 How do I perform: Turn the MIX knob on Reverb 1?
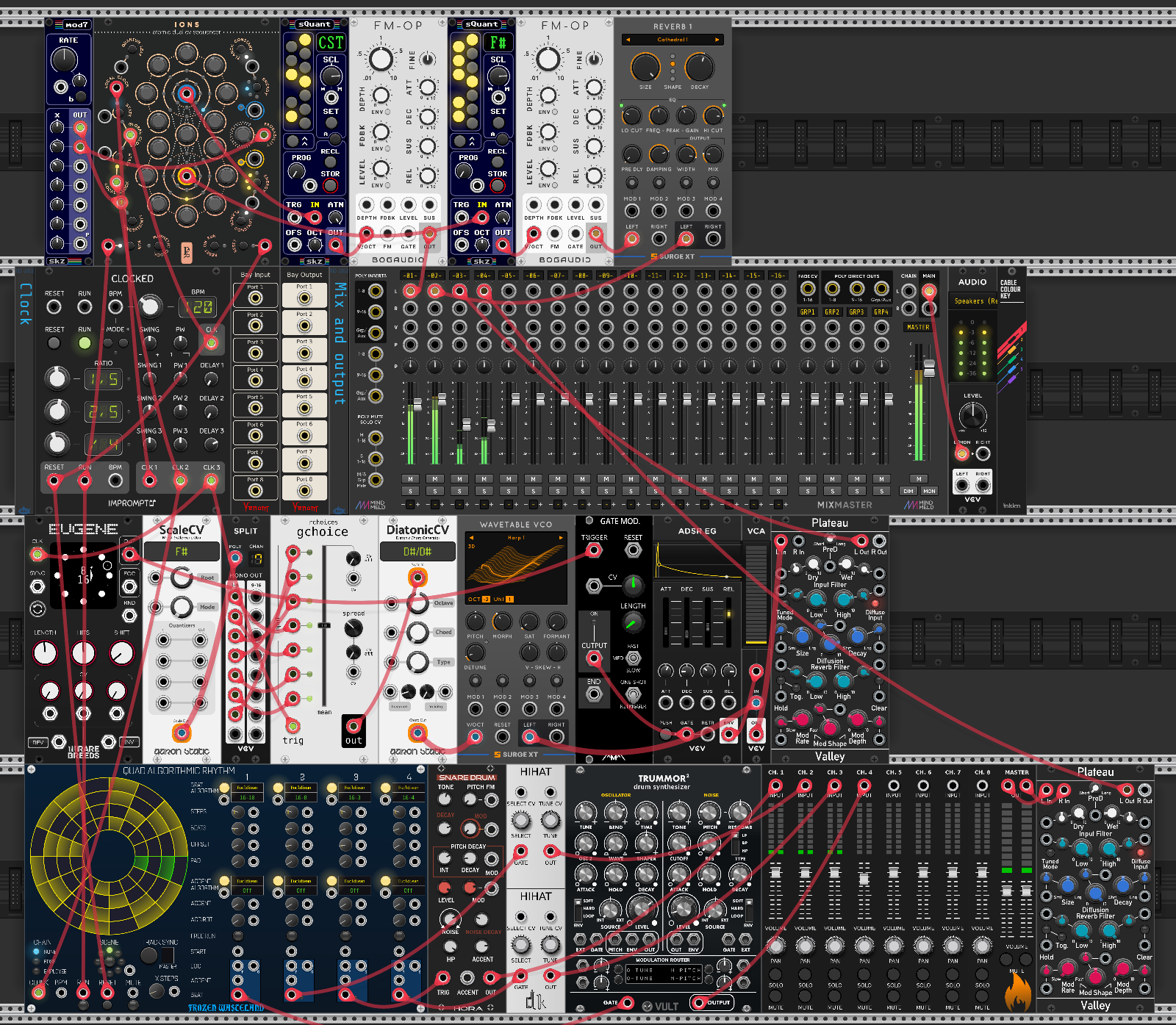(713, 154)
